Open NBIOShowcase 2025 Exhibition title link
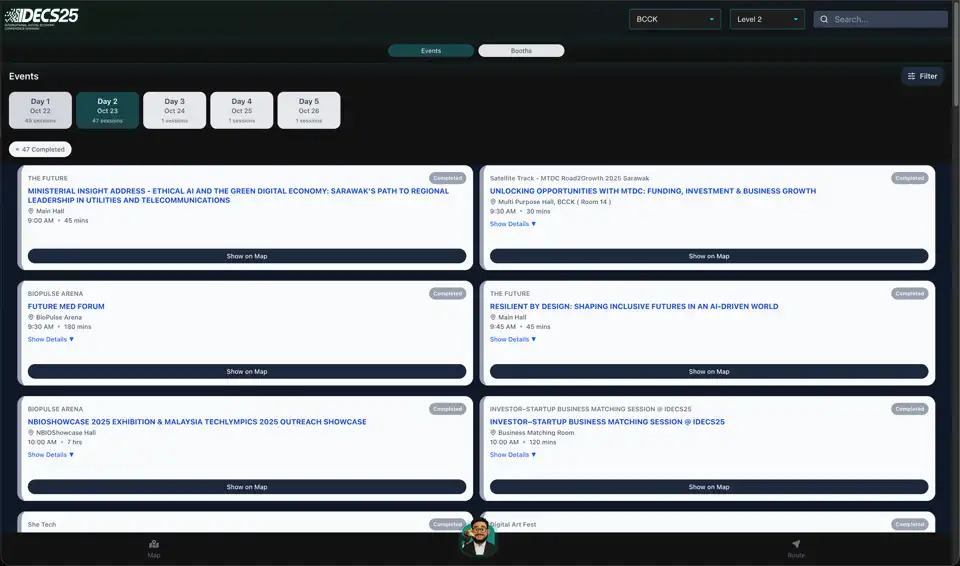960x566 pixels. 197,421
